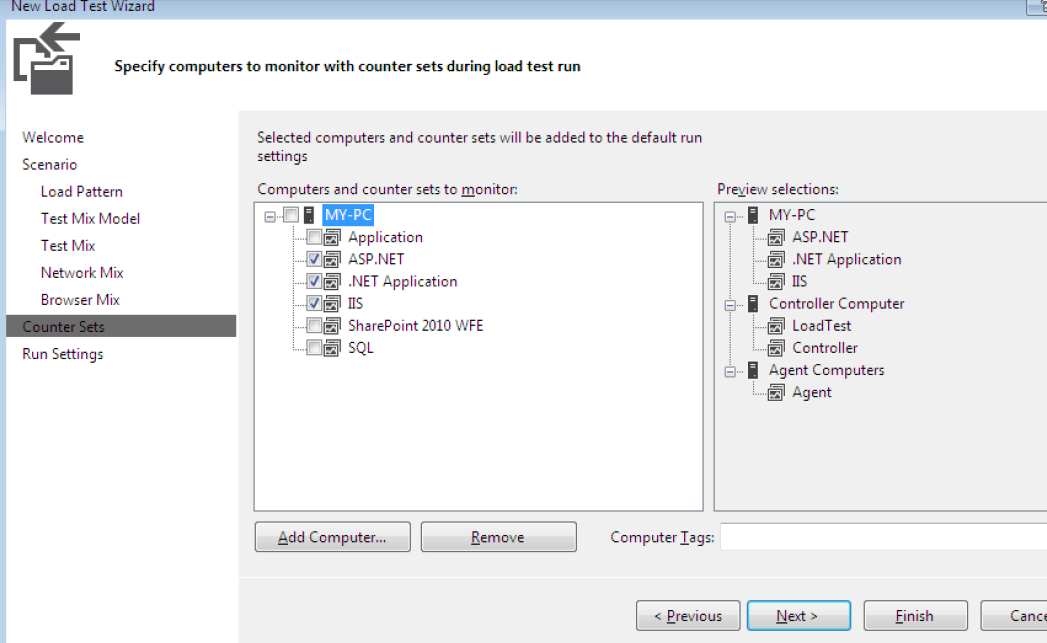Enable the Application counter set checkbox

(x=314, y=237)
